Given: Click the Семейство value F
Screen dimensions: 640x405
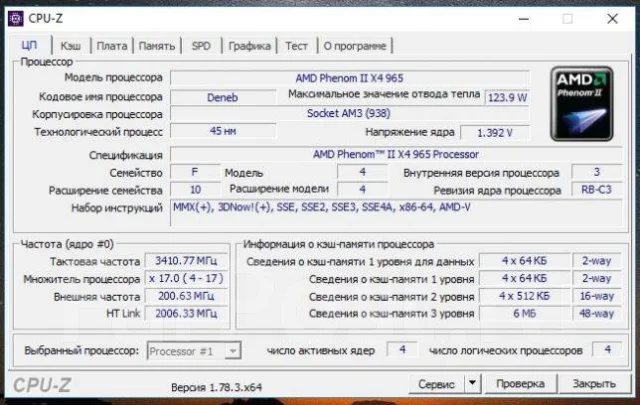Looking at the screenshot, I should (x=195, y=172).
